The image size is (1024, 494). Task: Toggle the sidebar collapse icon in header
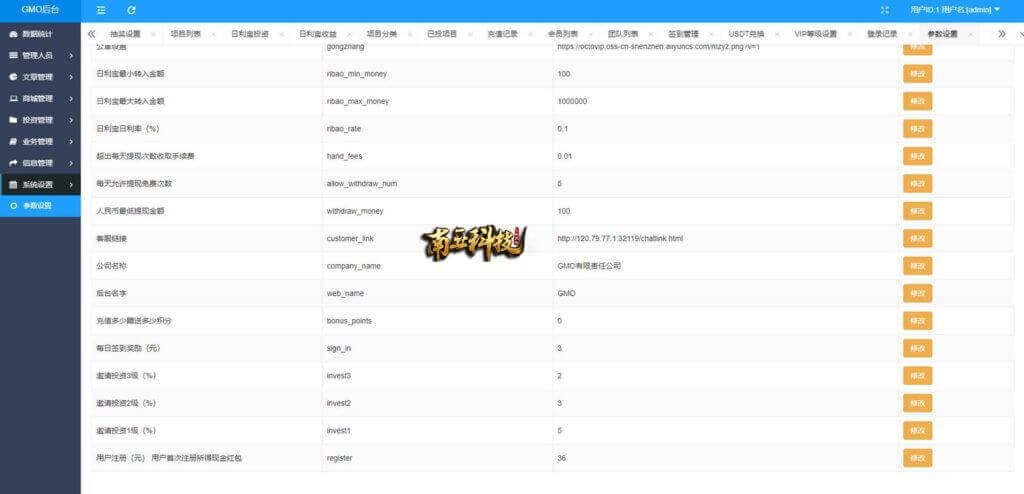pyautogui.click(x=101, y=9)
